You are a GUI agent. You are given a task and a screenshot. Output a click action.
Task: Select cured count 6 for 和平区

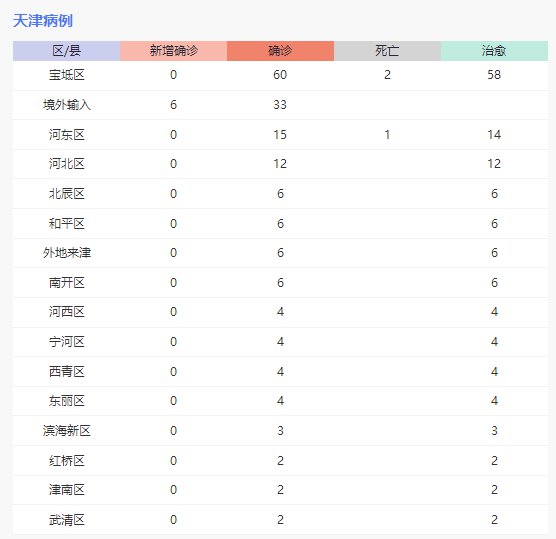click(494, 224)
